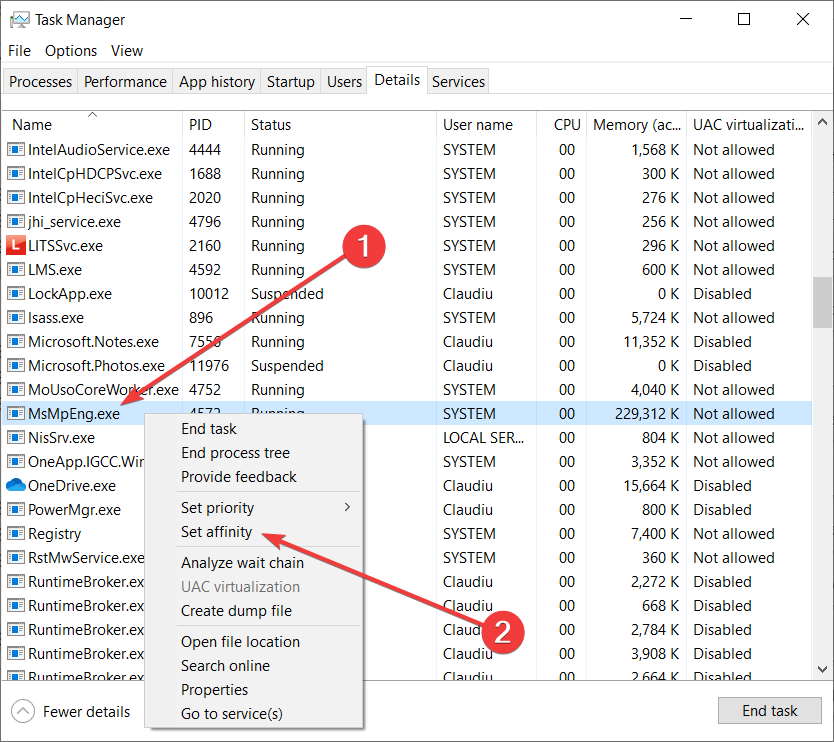The width and height of the screenshot is (834, 742).
Task: Sort by the Memory column header
Action: click(x=636, y=125)
